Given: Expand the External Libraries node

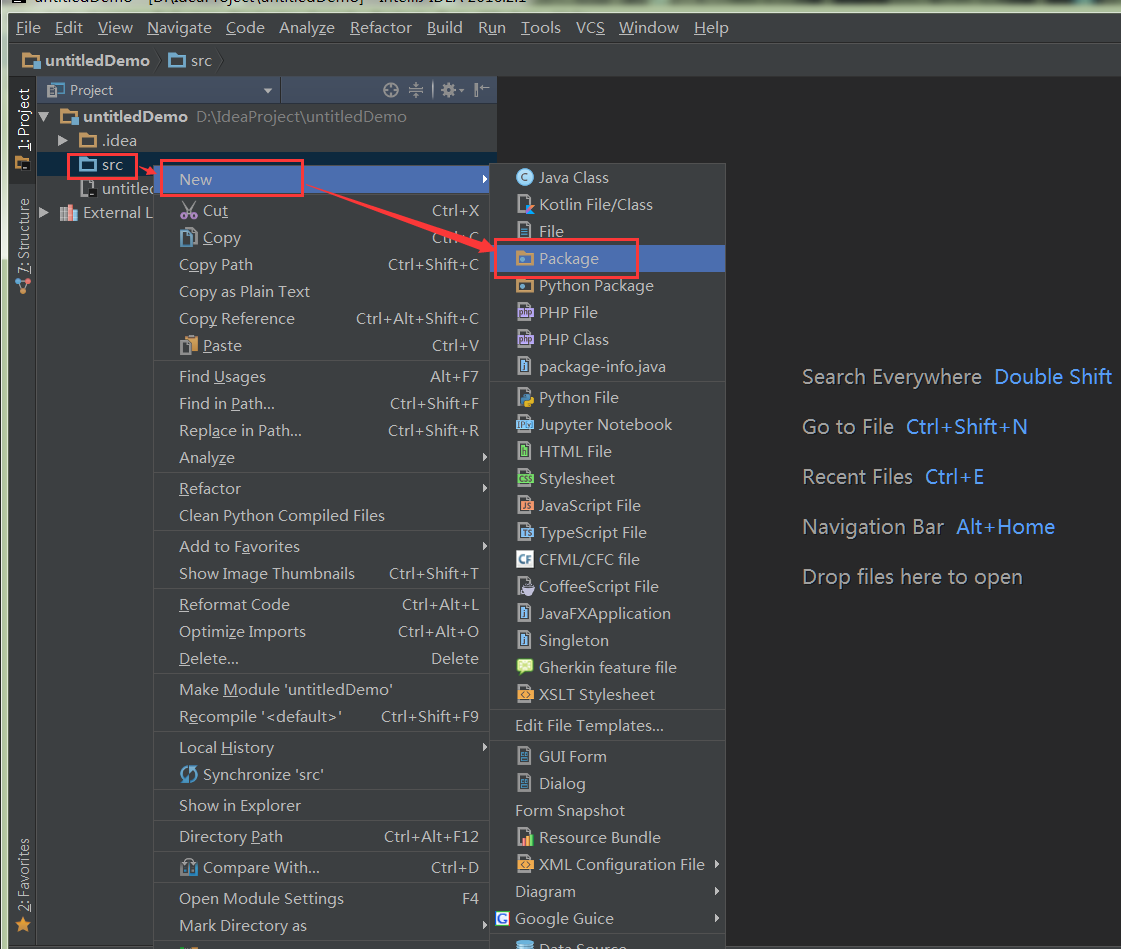Looking at the screenshot, I should (x=44, y=213).
